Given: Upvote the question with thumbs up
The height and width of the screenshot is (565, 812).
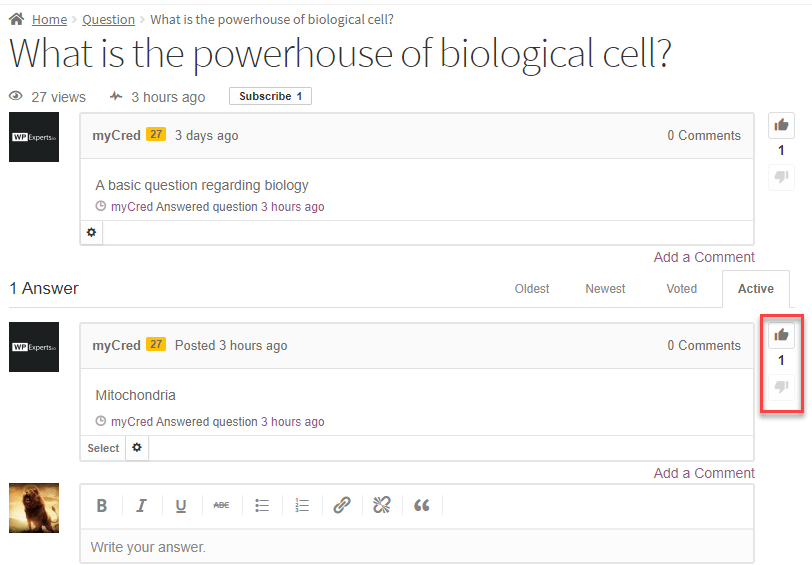Looking at the screenshot, I should (781, 125).
